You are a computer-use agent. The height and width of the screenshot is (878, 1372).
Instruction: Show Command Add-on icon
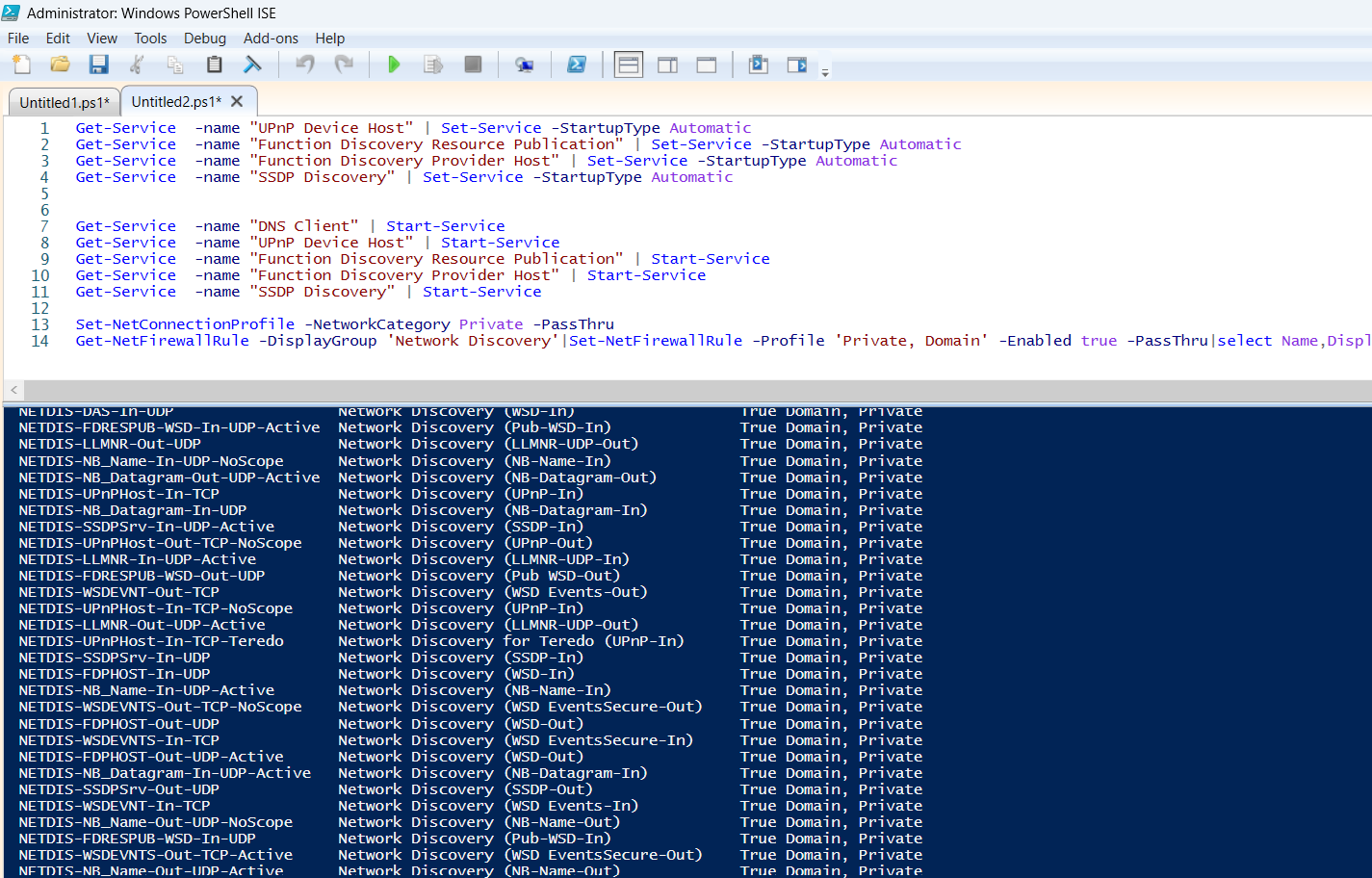click(x=797, y=65)
